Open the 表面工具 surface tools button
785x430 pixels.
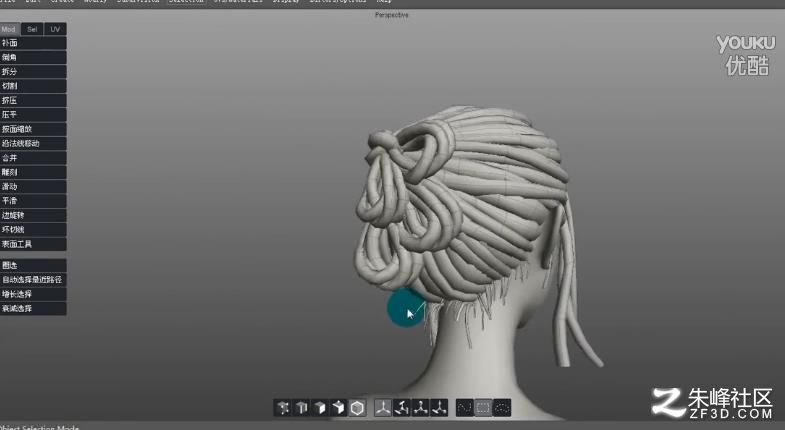coord(33,244)
